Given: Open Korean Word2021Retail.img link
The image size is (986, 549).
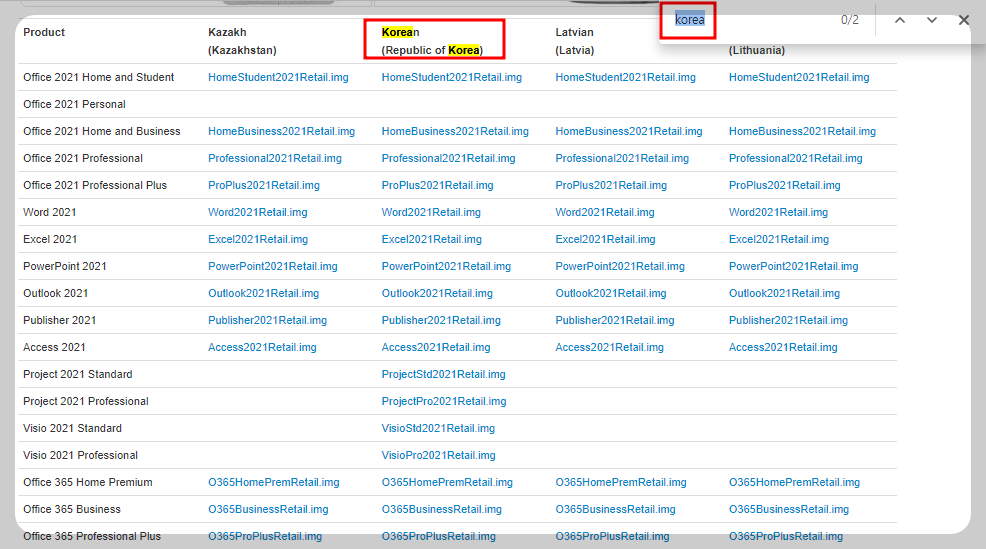Looking at the screenshot, I should [431, 213].
